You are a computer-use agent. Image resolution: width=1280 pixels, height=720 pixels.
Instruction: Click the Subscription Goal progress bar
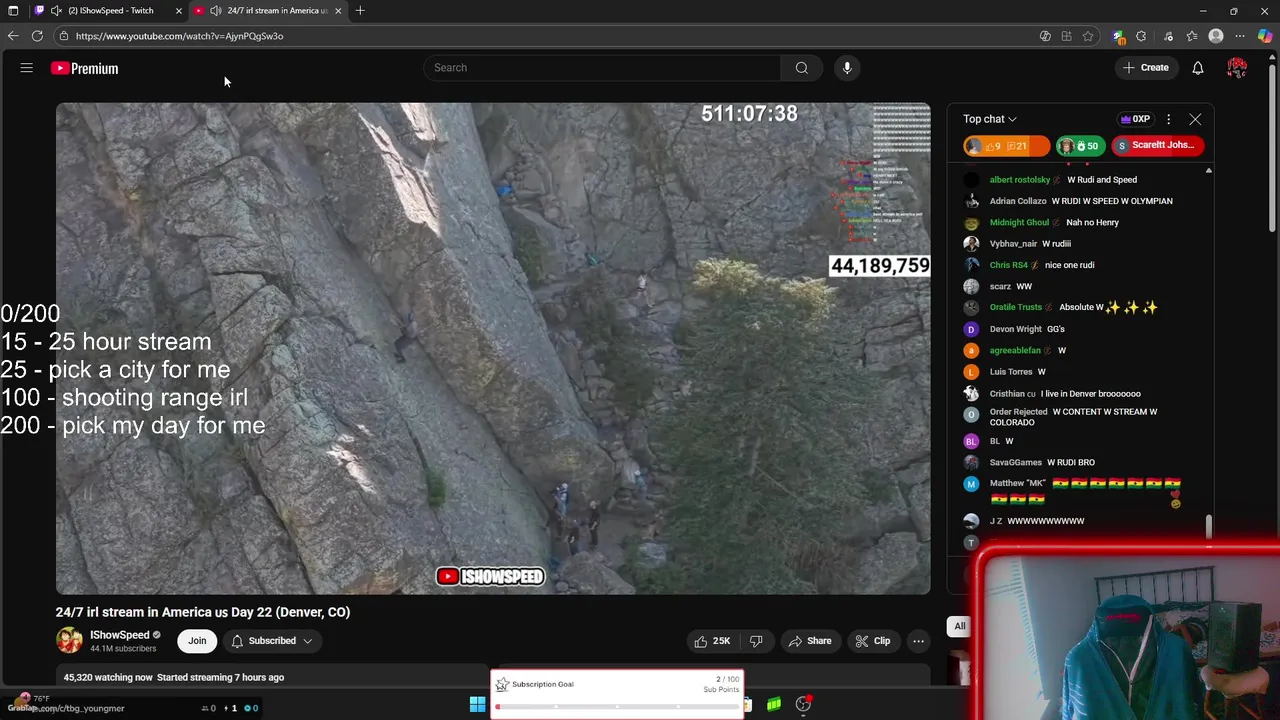pyautogui.click(x=617, y=707)
